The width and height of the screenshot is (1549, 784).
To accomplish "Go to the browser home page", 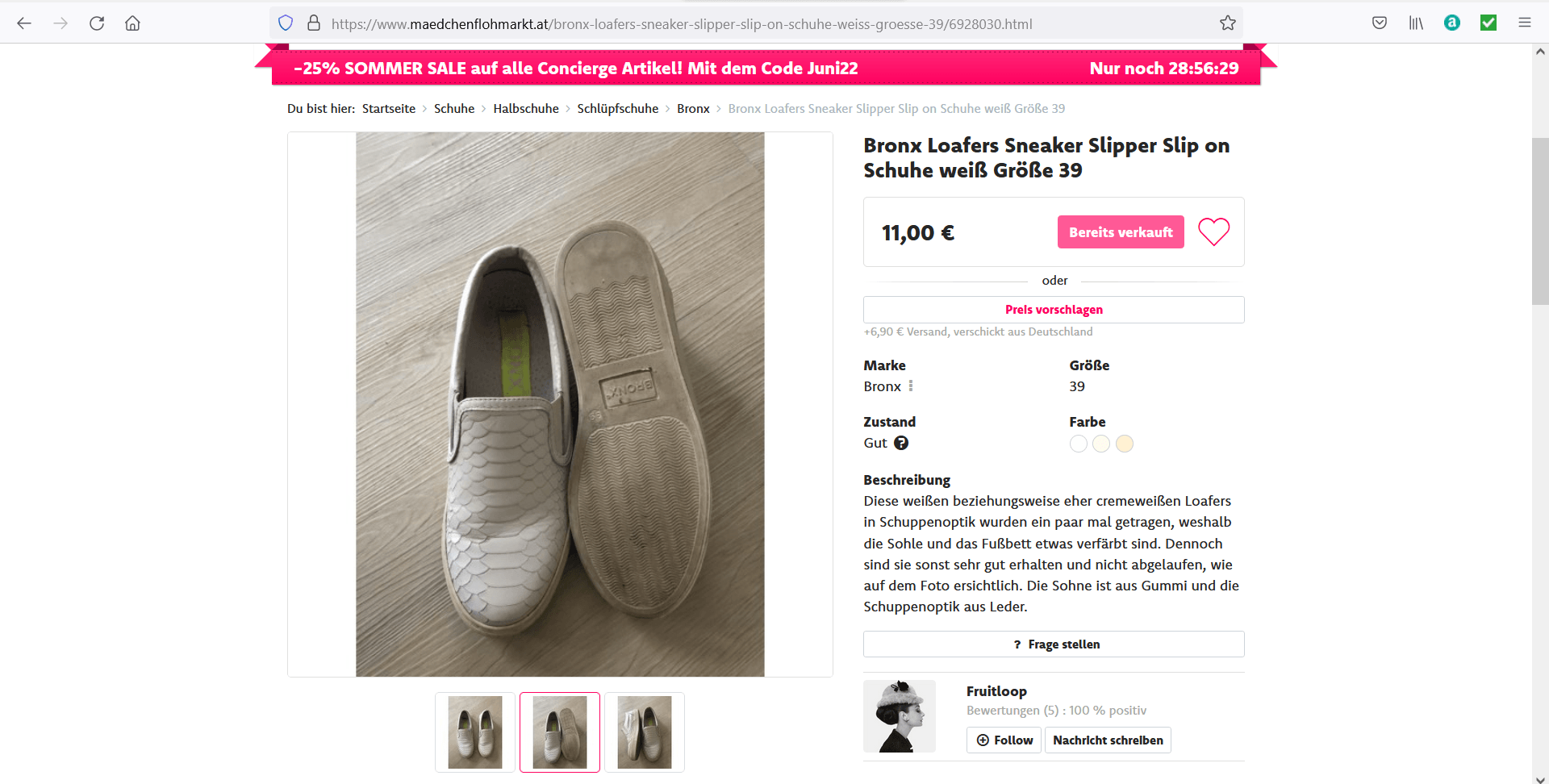I will 132,23.
